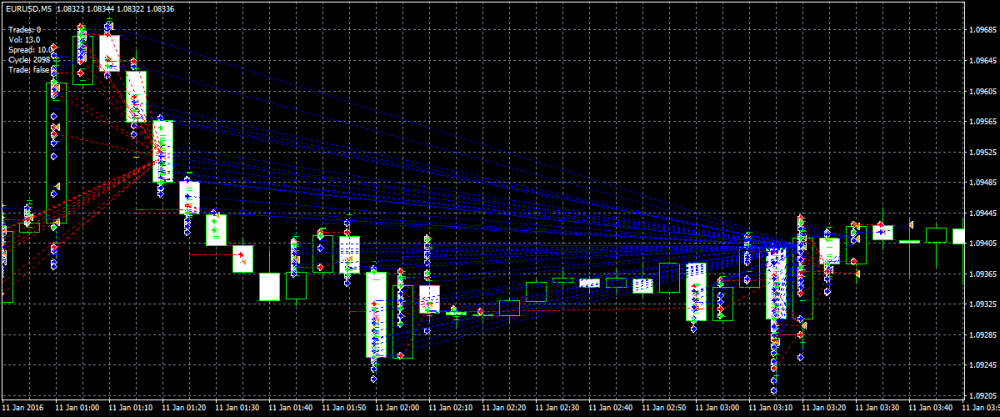Click the large white candle before 02:00
Viewport: 1000px width, 417px height.
click(x=375, y=314)
